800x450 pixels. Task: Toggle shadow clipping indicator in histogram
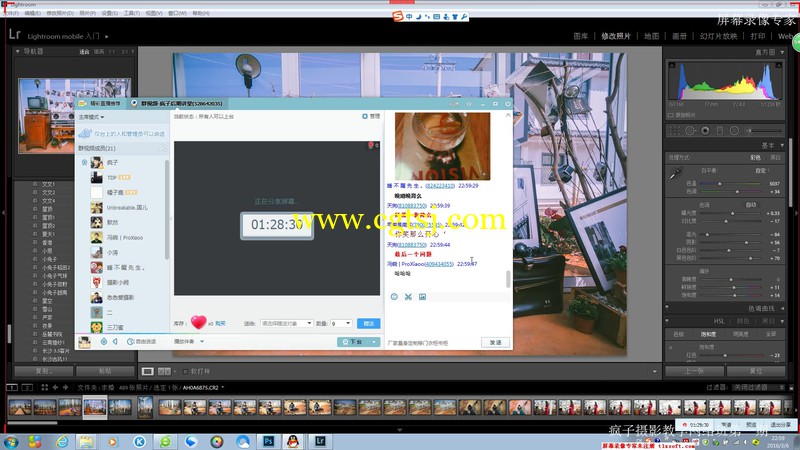pos(672,65)
